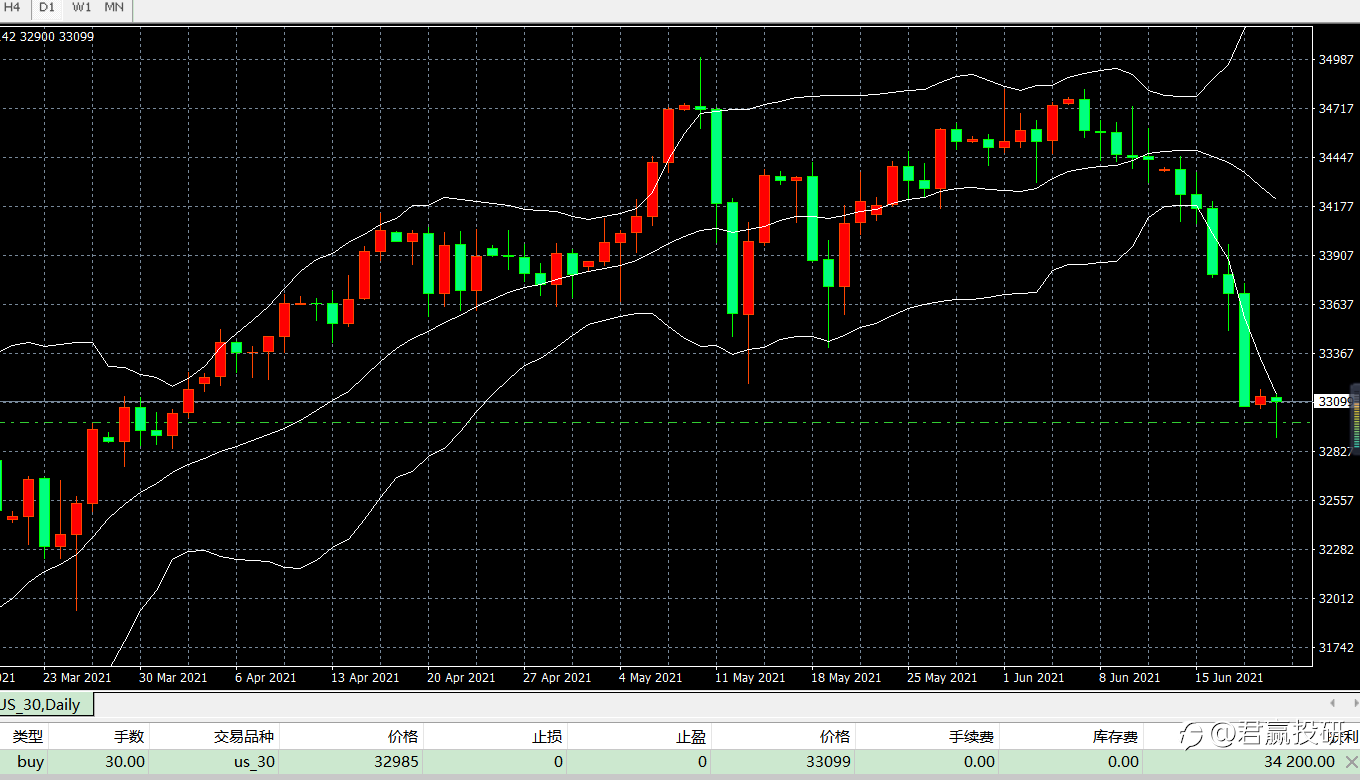Image resolution: width=1360 pixels, height=780 pixels.
Task: Click the 32557 price axis label
Action: coord(1337,501)
